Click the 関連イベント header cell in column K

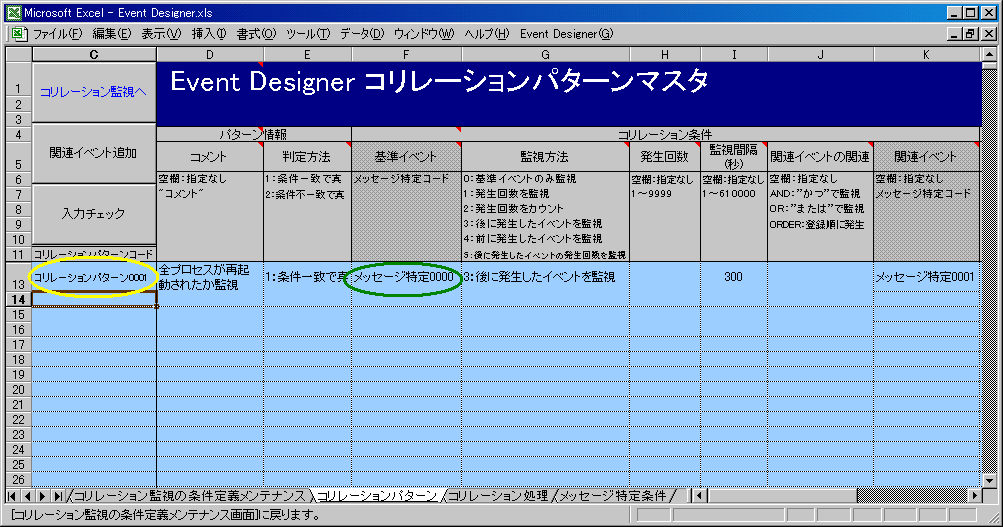click(926, 157)
